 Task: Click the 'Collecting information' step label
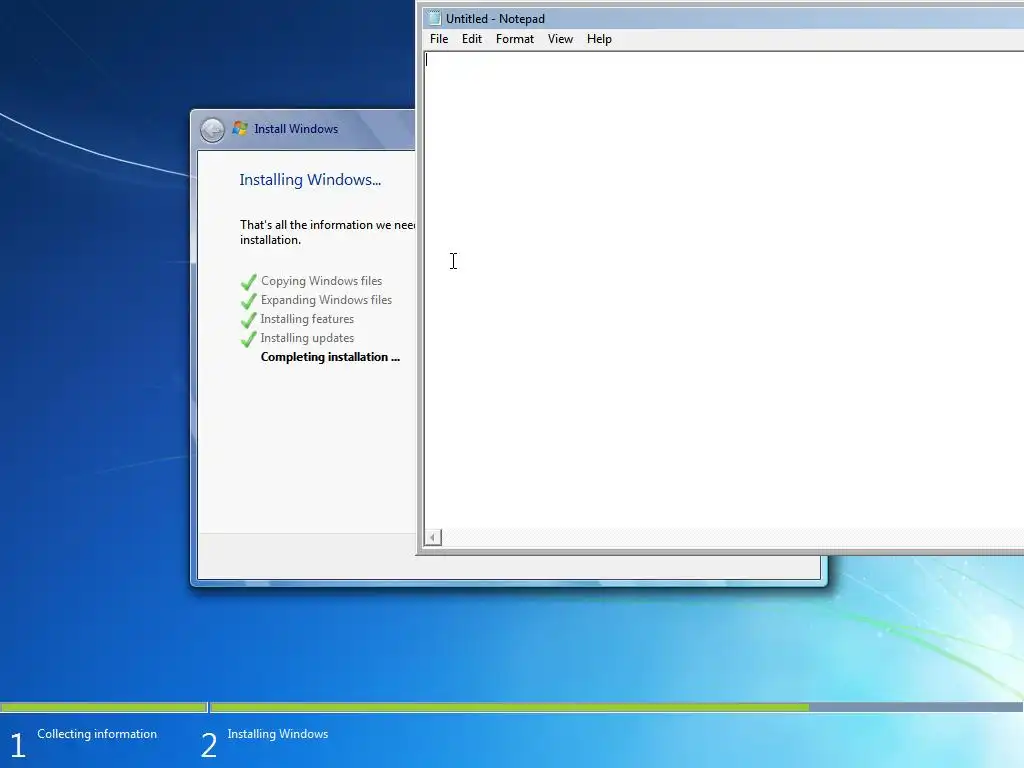click(x=97, y=734)
